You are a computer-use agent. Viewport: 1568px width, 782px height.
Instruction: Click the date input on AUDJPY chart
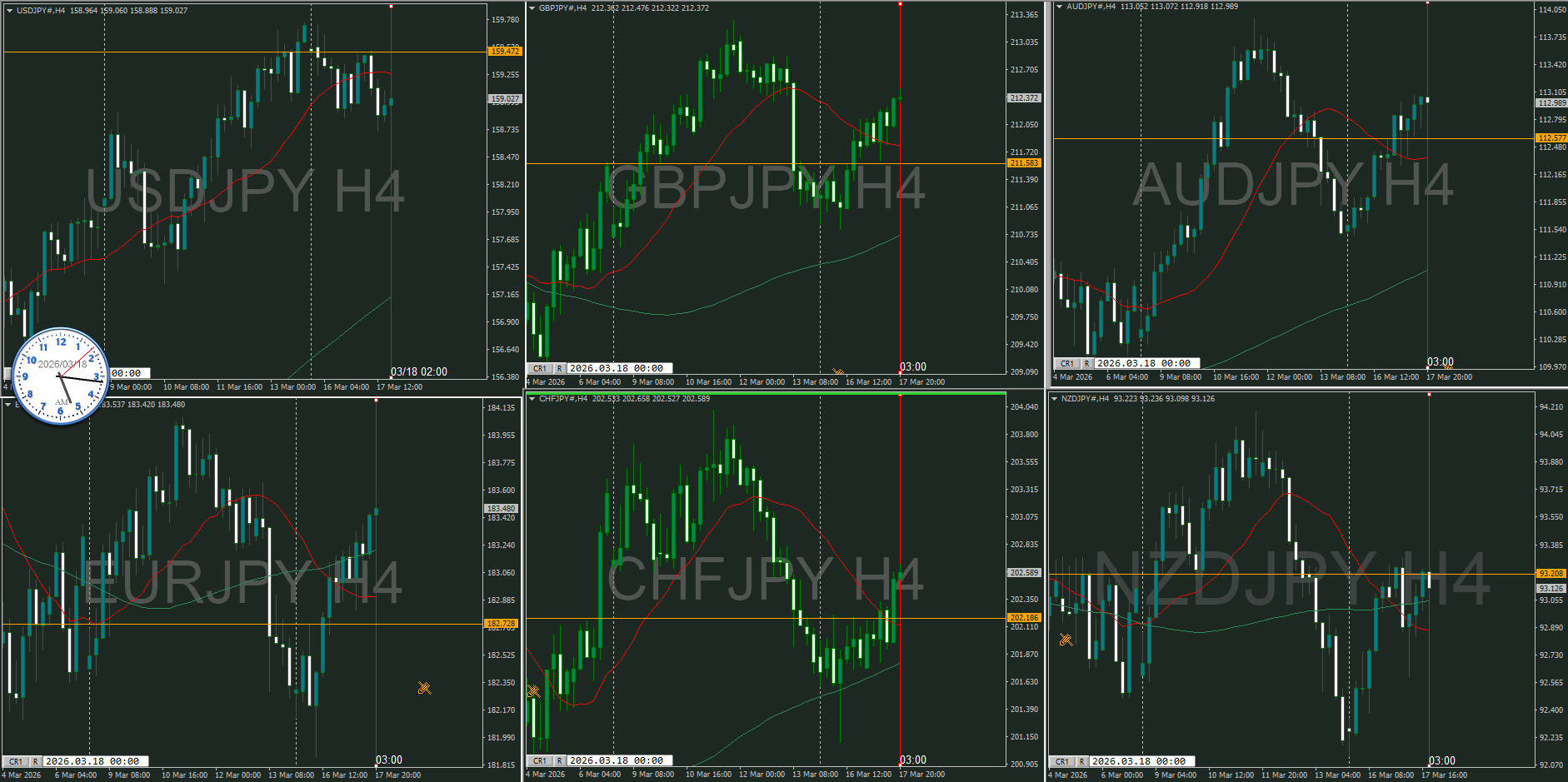[x=1147, y=364]
